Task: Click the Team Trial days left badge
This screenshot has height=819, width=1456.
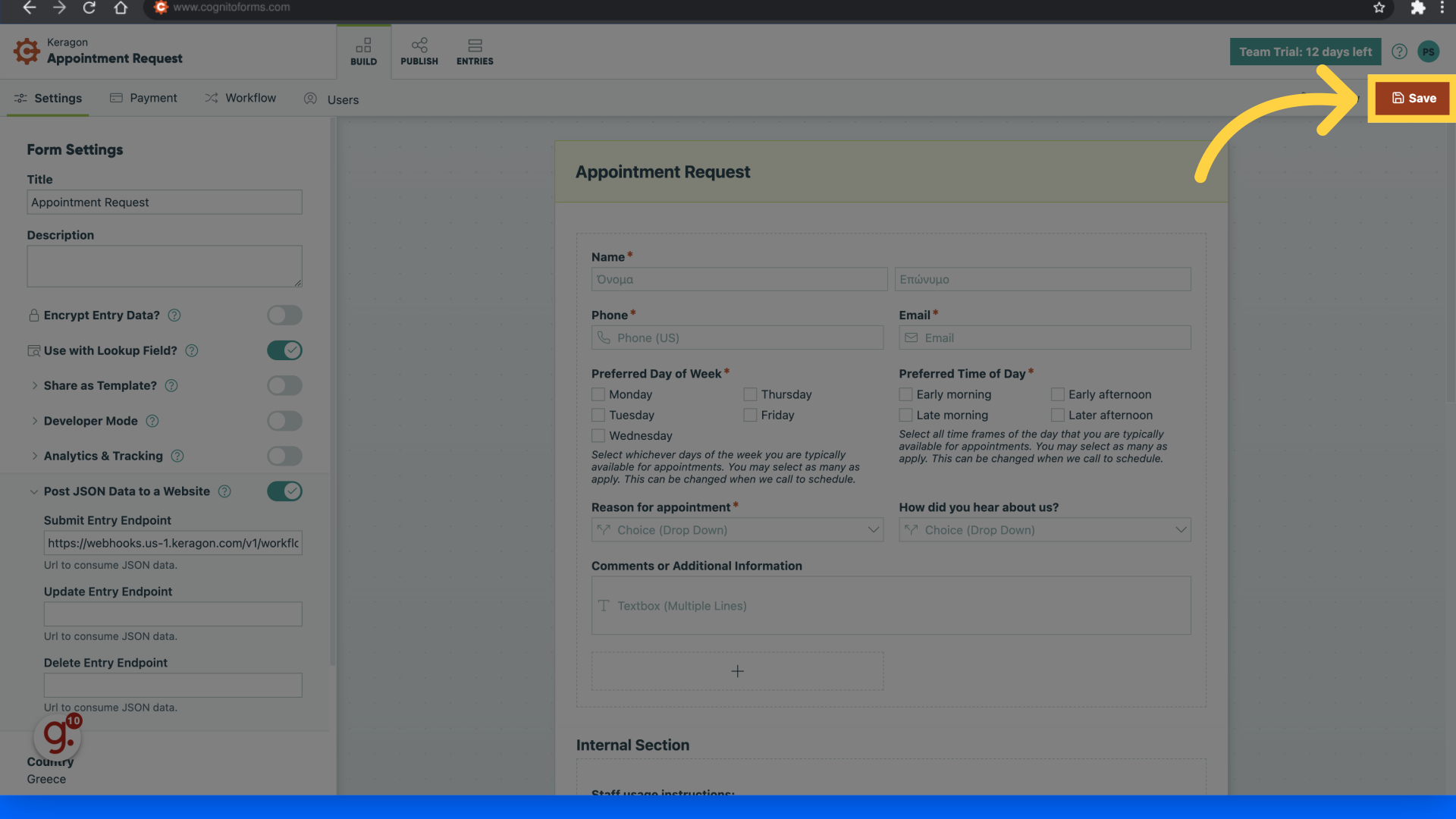Action: [1305, 51]
